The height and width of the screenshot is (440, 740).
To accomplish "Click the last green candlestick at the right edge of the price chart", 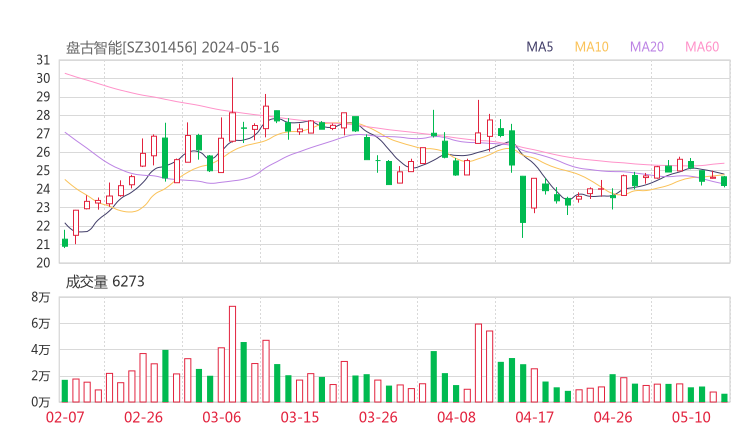I will point(724,181).
